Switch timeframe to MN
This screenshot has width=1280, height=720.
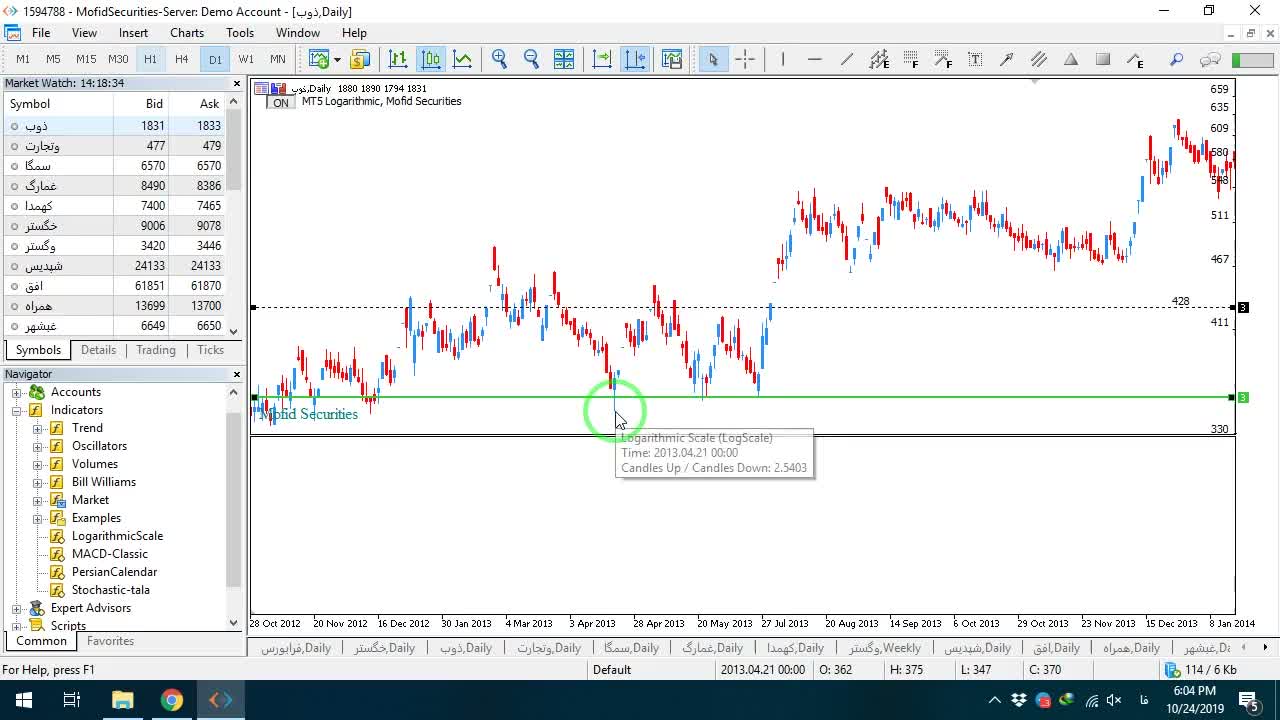tap(277, 59)
